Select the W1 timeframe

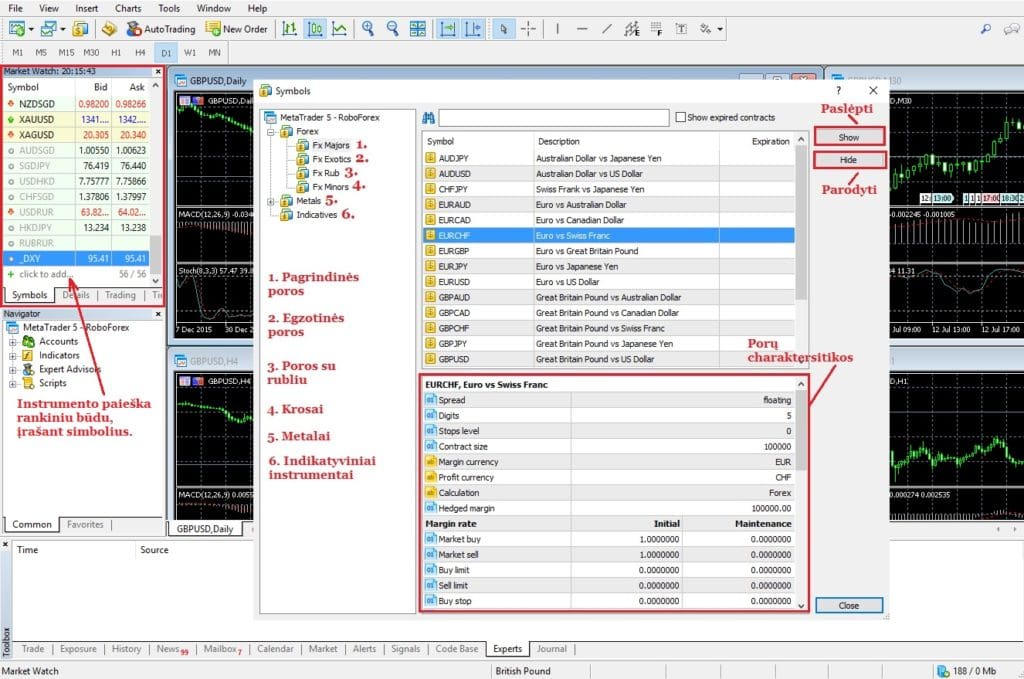(x=190, y=52)
